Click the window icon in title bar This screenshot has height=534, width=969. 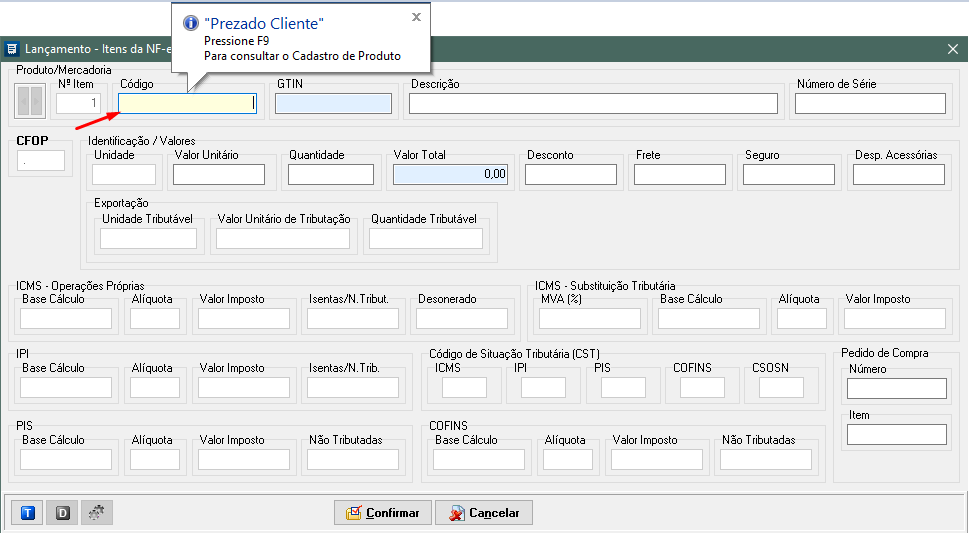pos(12,48)
